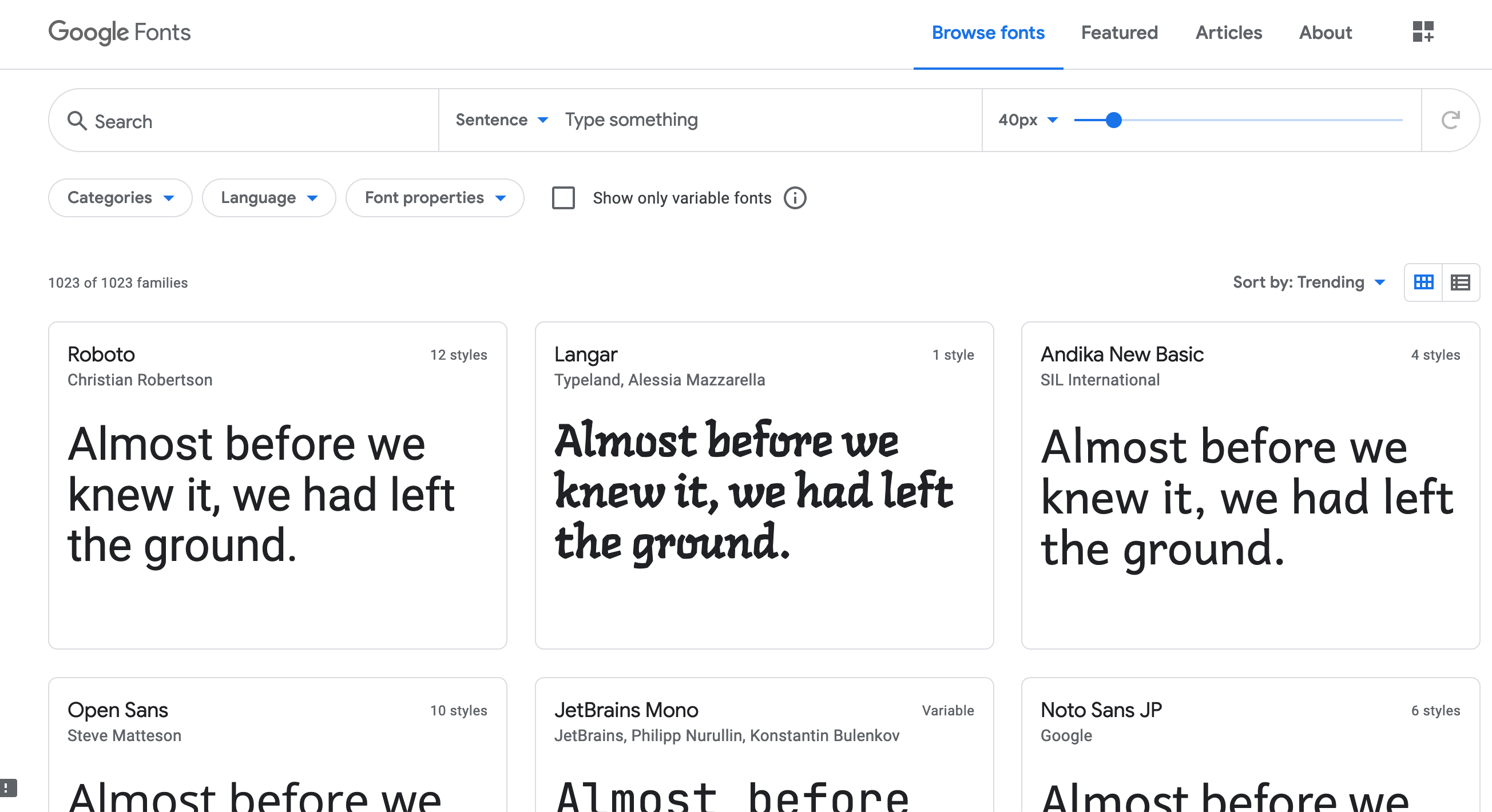The height and width of the screenshot is (812, 1492).
Task: Click Typeland, Alessia Mazzarella author text
Action: click(x=660, y=380)
